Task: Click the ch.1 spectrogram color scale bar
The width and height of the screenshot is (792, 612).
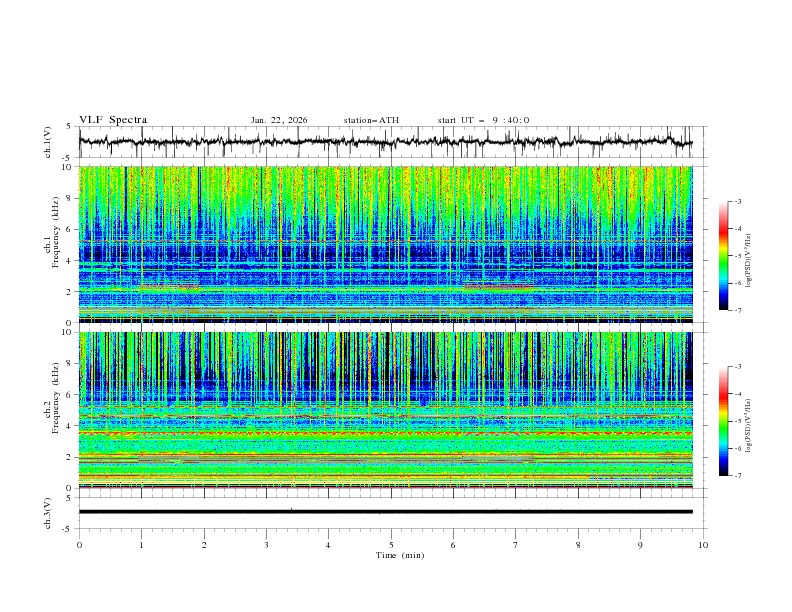Action: coord(723,256)
